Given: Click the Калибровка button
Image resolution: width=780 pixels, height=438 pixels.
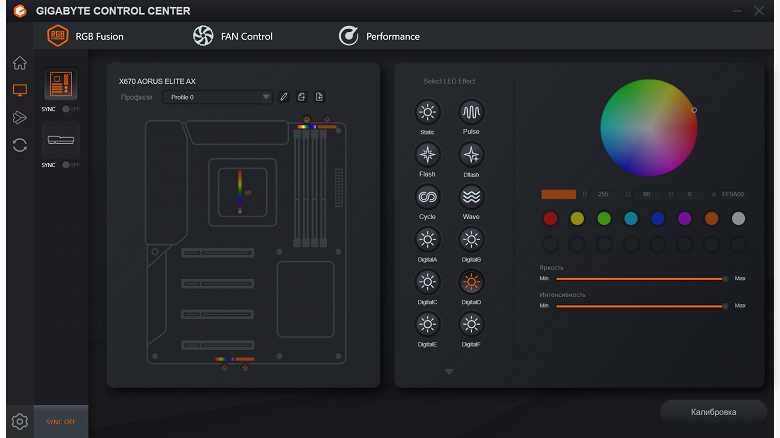Looking at the screenshot, I should [x=713, y=412].
